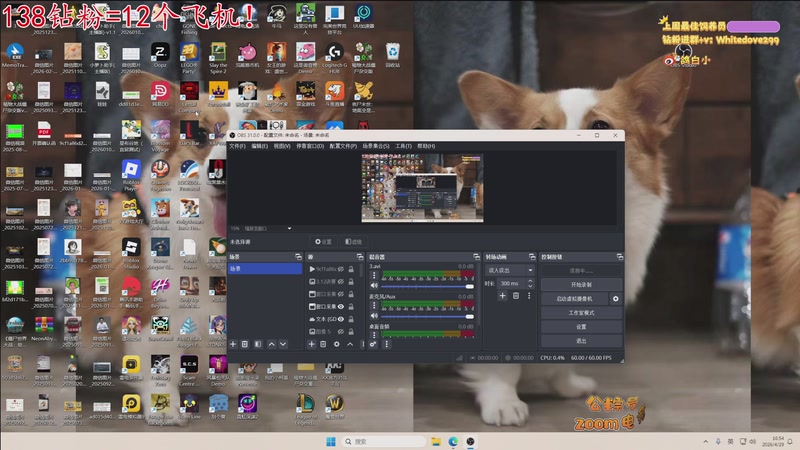This screenshot has width=800, height=450.
Task: Select Roblox Player desktop icon
Action: [x=131, y=175]
